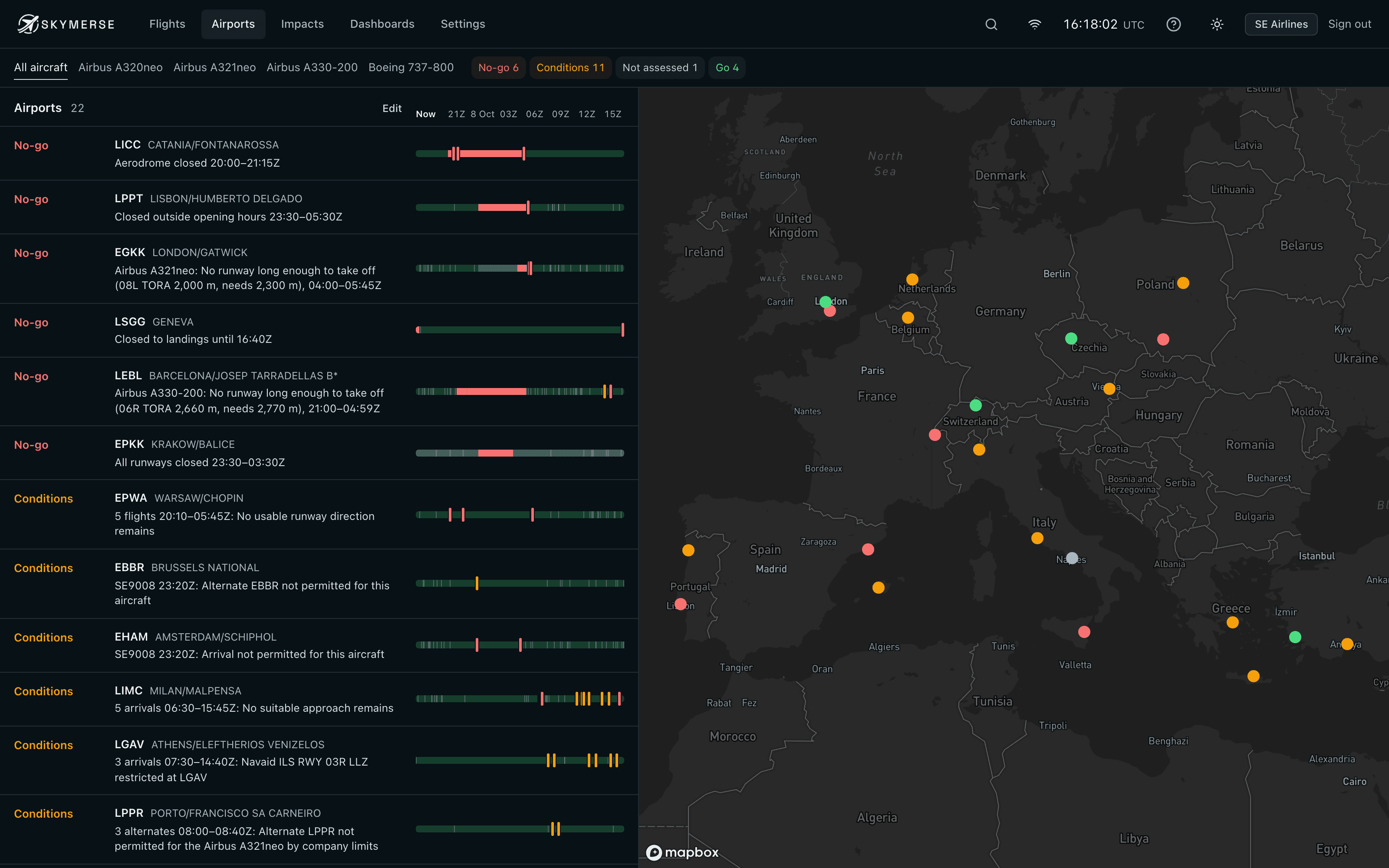
Task: Select the orange marker in Poland
Action: (x=1183, y=283)
